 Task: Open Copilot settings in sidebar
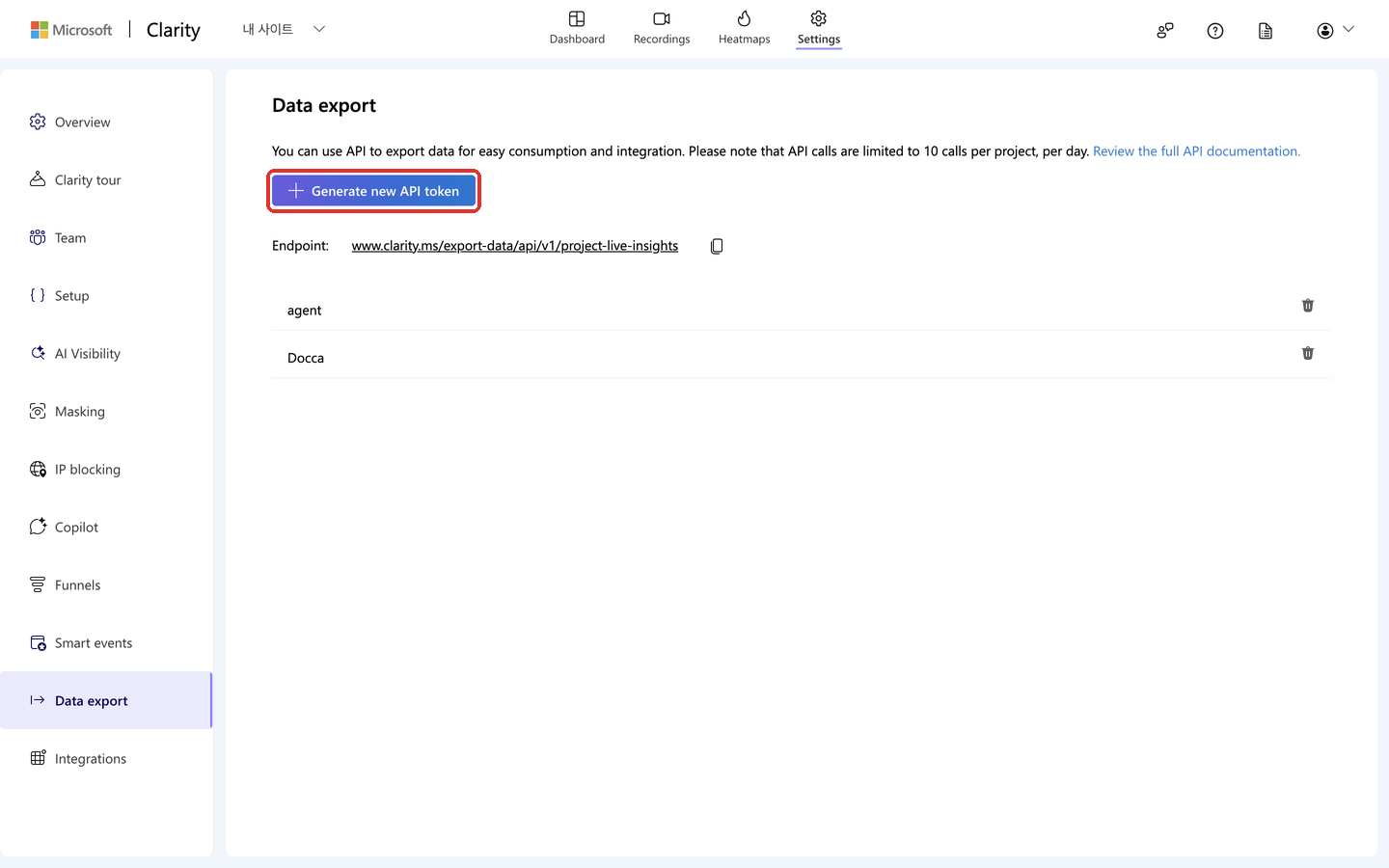click(x=106, y=528)
